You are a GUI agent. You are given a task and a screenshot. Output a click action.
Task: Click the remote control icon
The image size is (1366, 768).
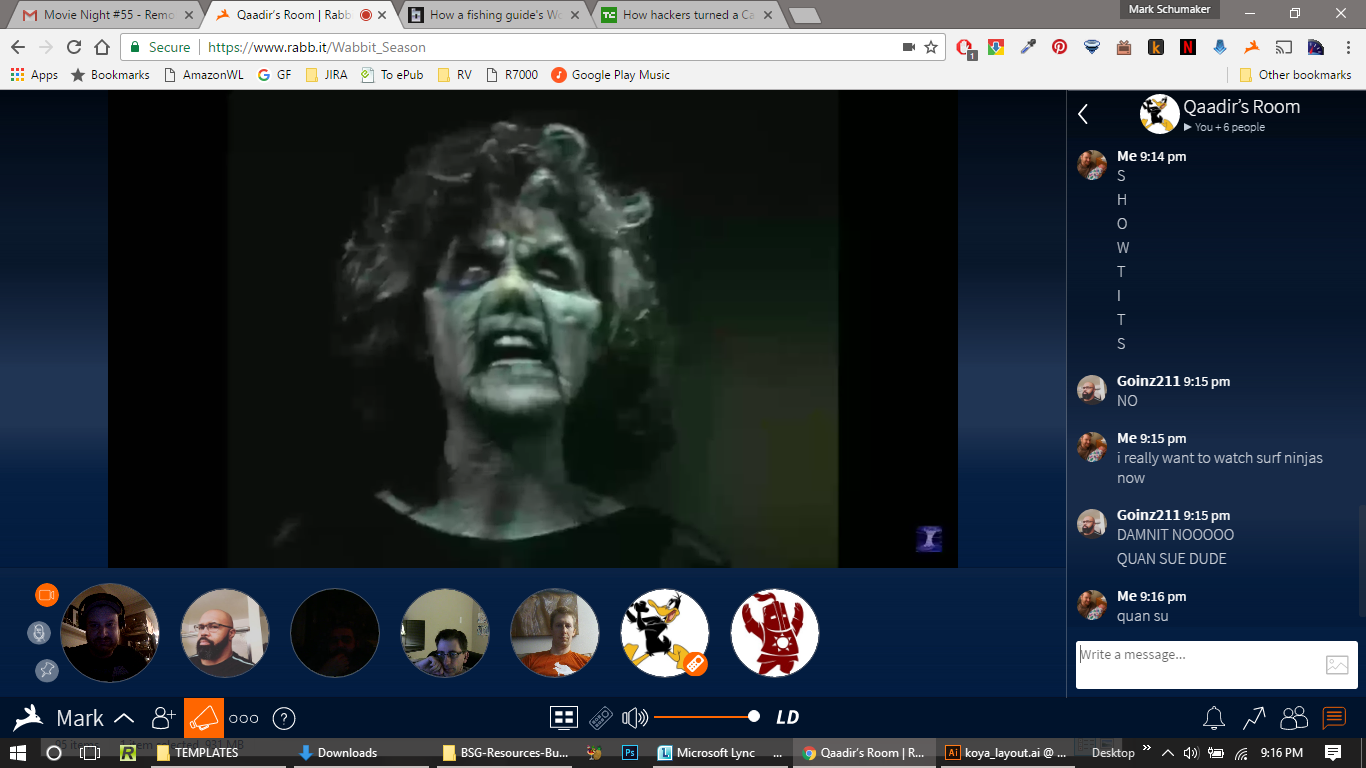point(600,718)
